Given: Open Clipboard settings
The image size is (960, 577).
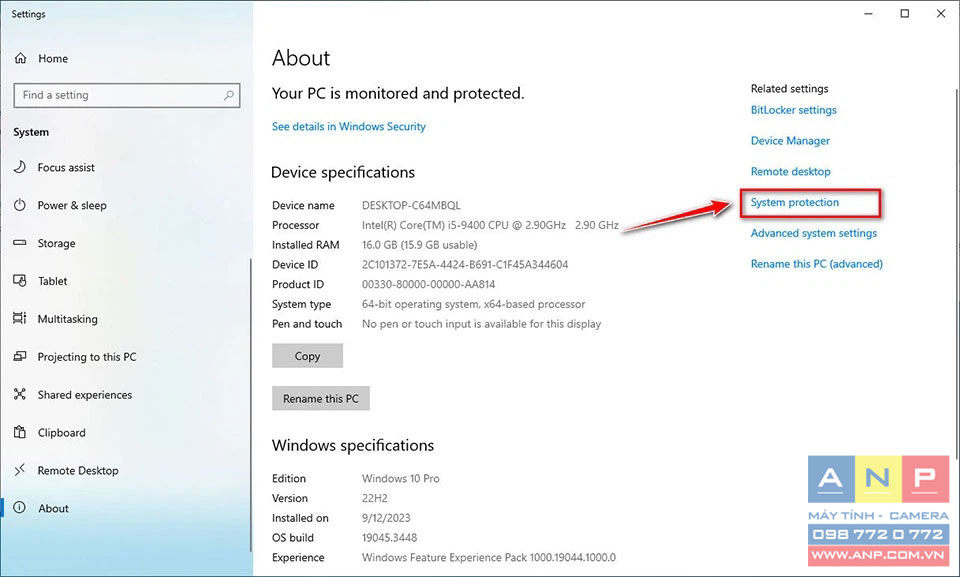Looking at the screenshot, I should (61, 432).
